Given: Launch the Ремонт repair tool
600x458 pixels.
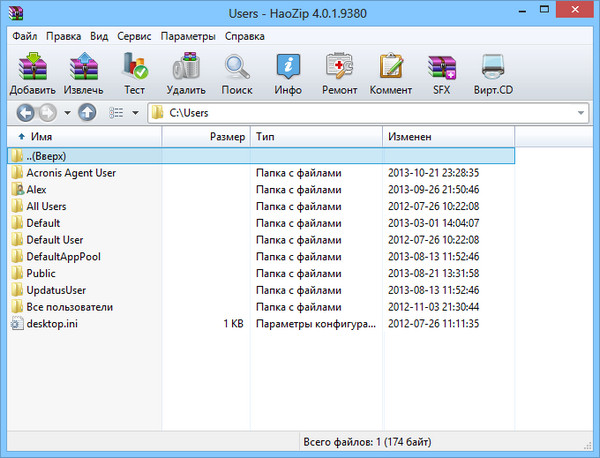Looking at the screenshot, I should [x=339, y=72].
